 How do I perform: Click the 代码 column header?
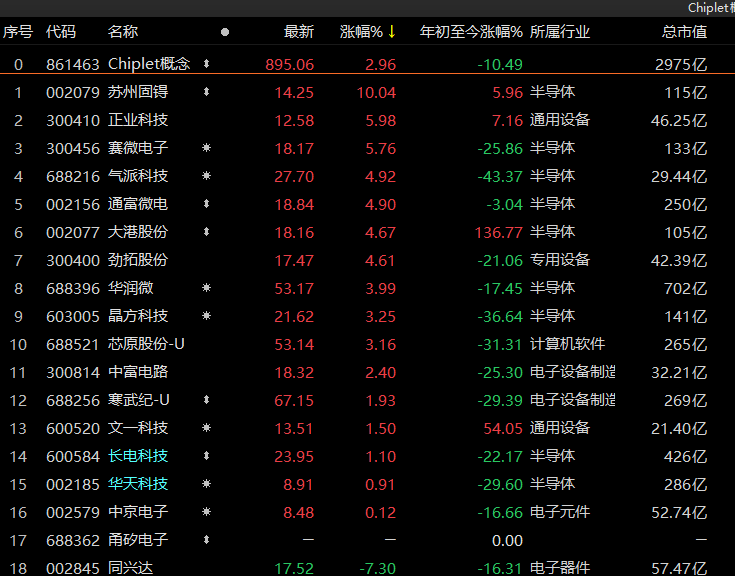coord(61,32)
